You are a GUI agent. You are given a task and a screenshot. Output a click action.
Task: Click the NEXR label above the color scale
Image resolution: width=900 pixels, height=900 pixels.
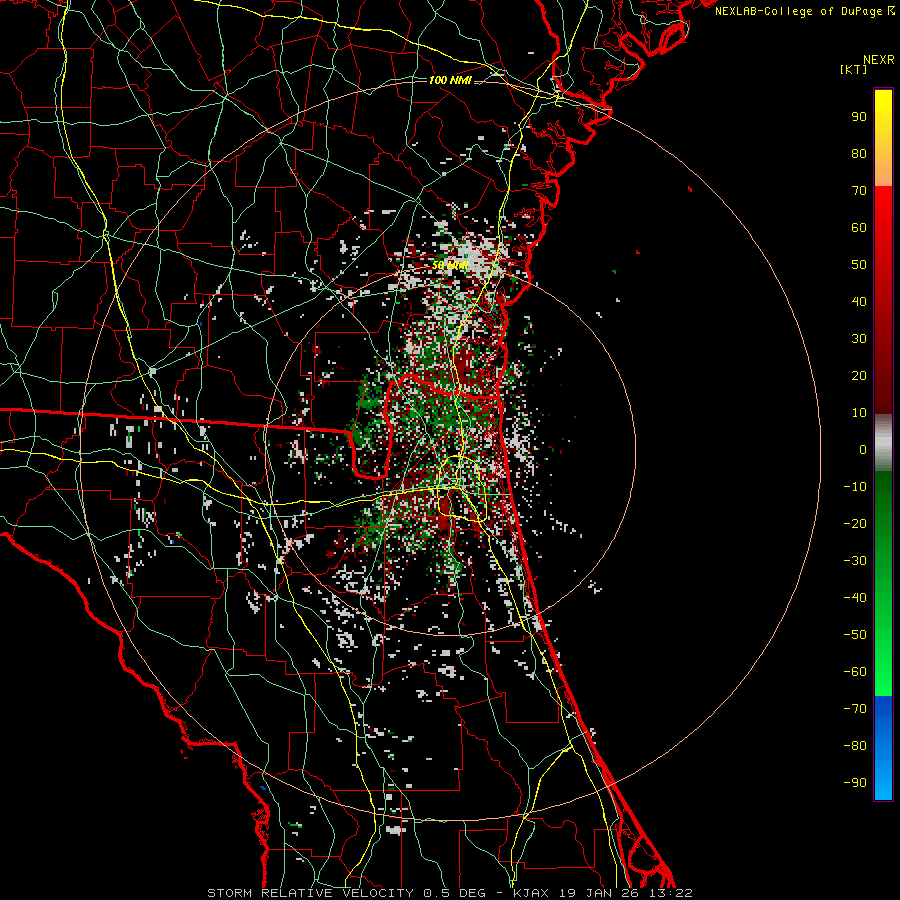pos(878,60)
